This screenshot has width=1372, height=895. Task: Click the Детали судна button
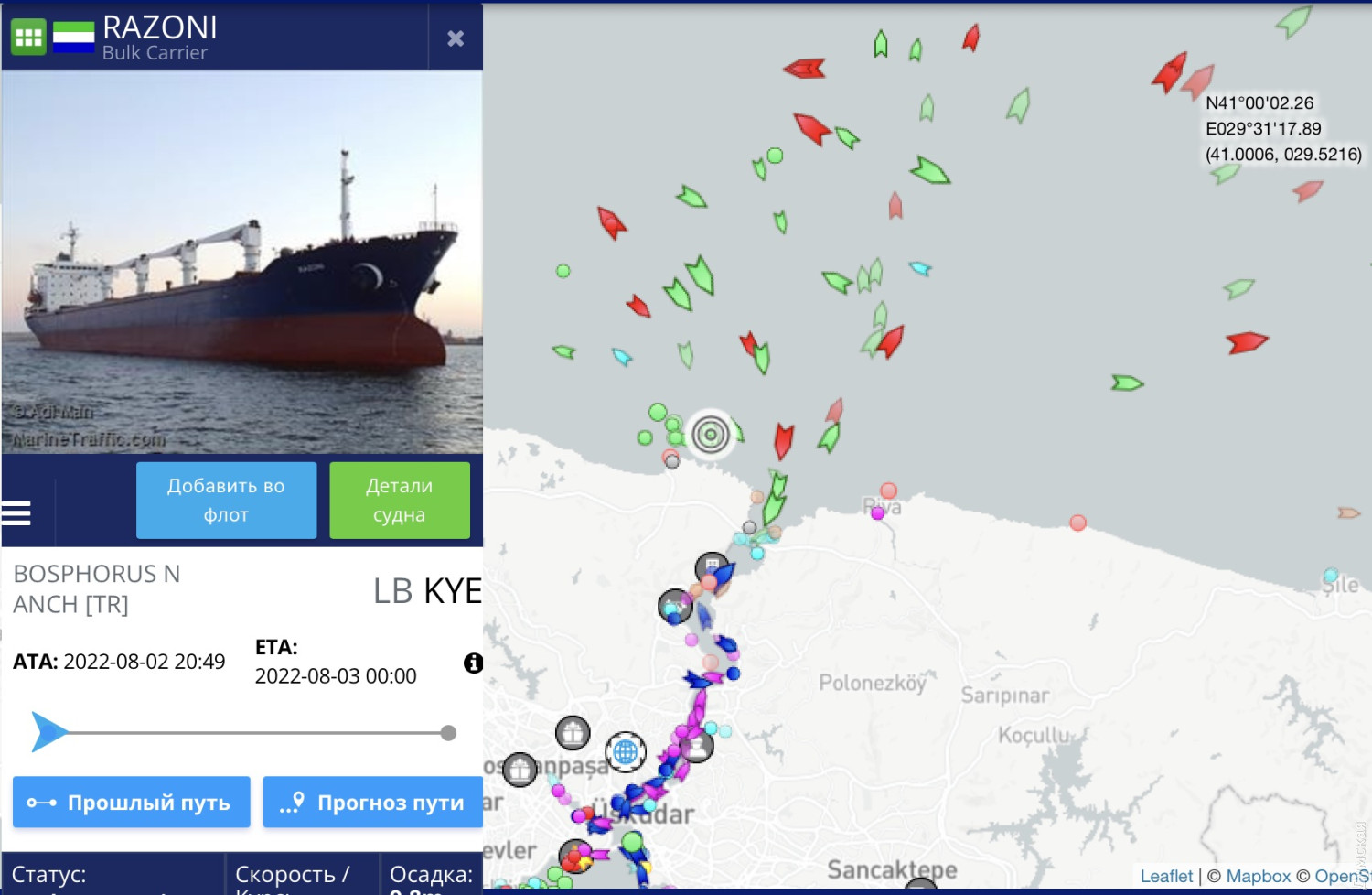click(x=400, y=501)
